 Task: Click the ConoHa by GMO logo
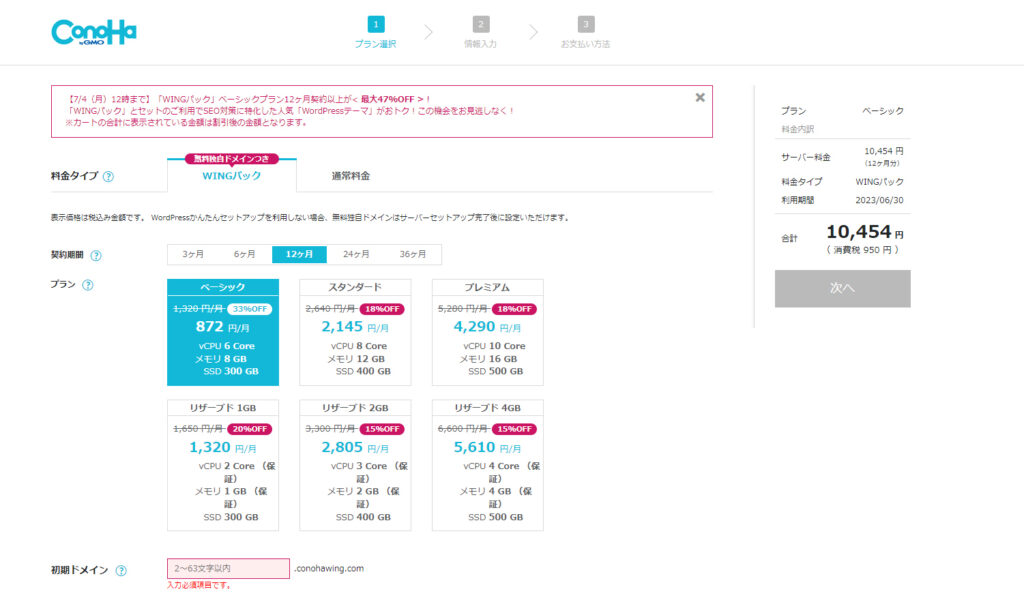(94, 32)
